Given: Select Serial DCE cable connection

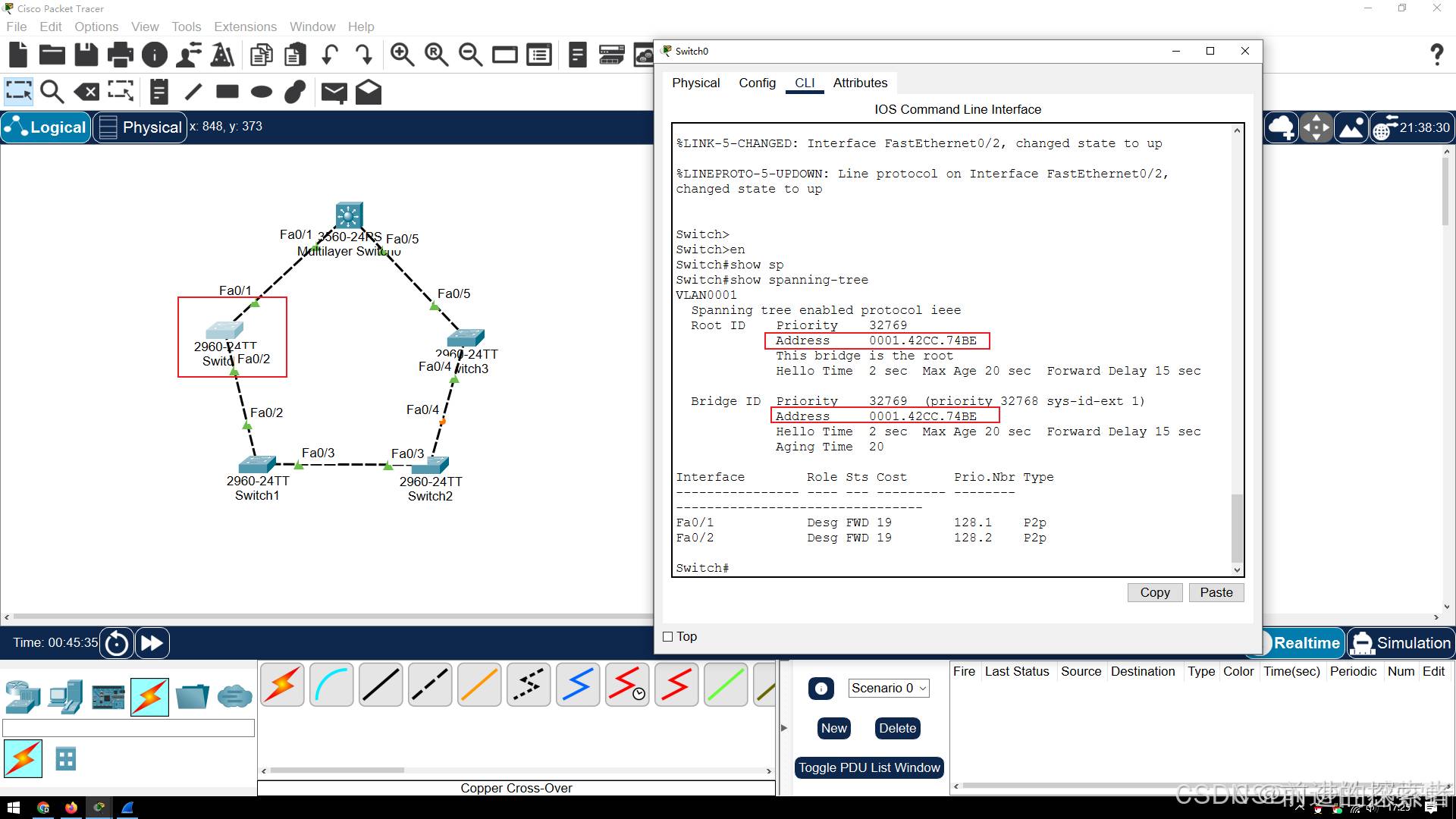Looking at the screenshot, I should pos(627,685).
